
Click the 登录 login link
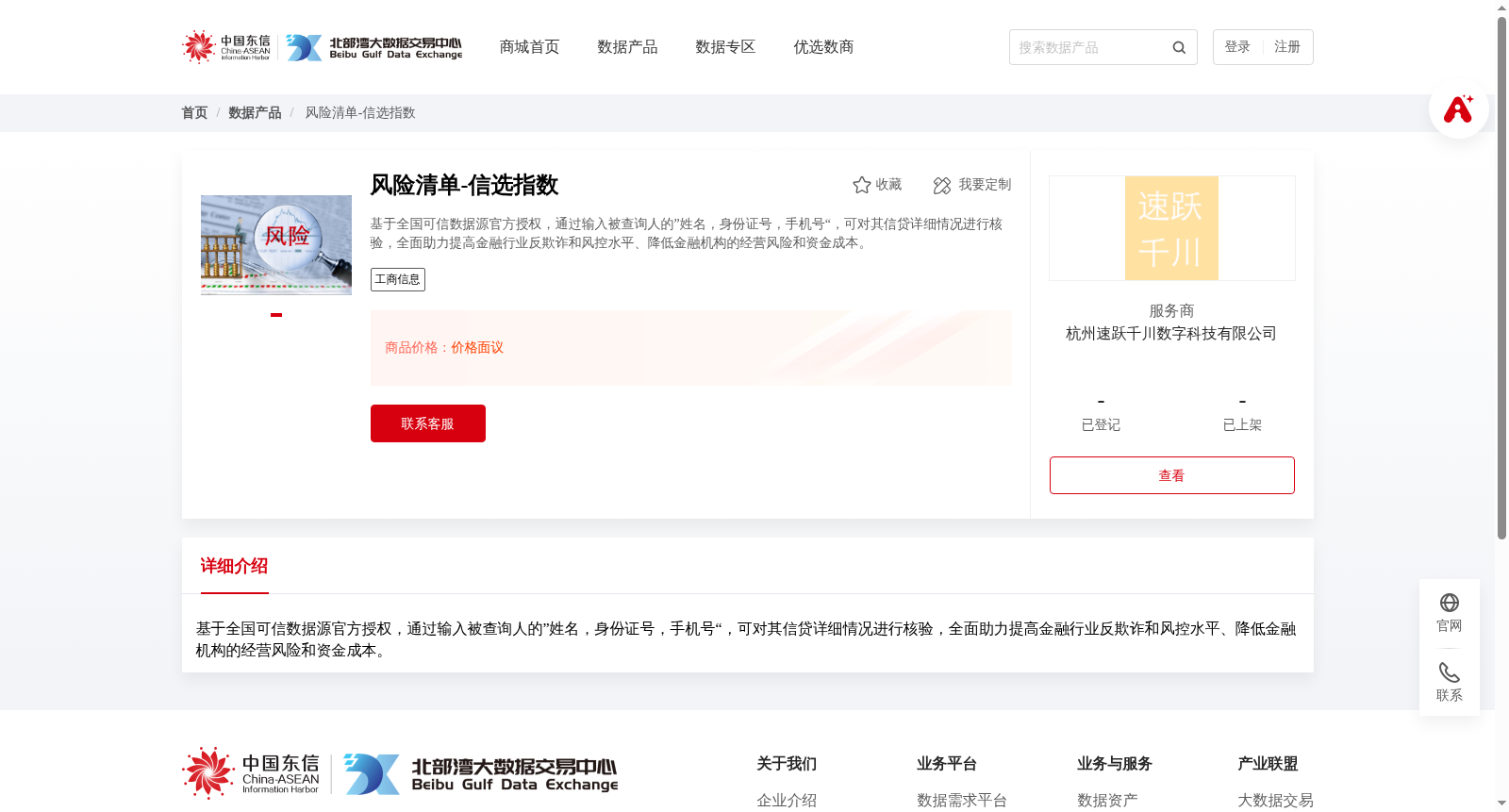point(1237,47)
